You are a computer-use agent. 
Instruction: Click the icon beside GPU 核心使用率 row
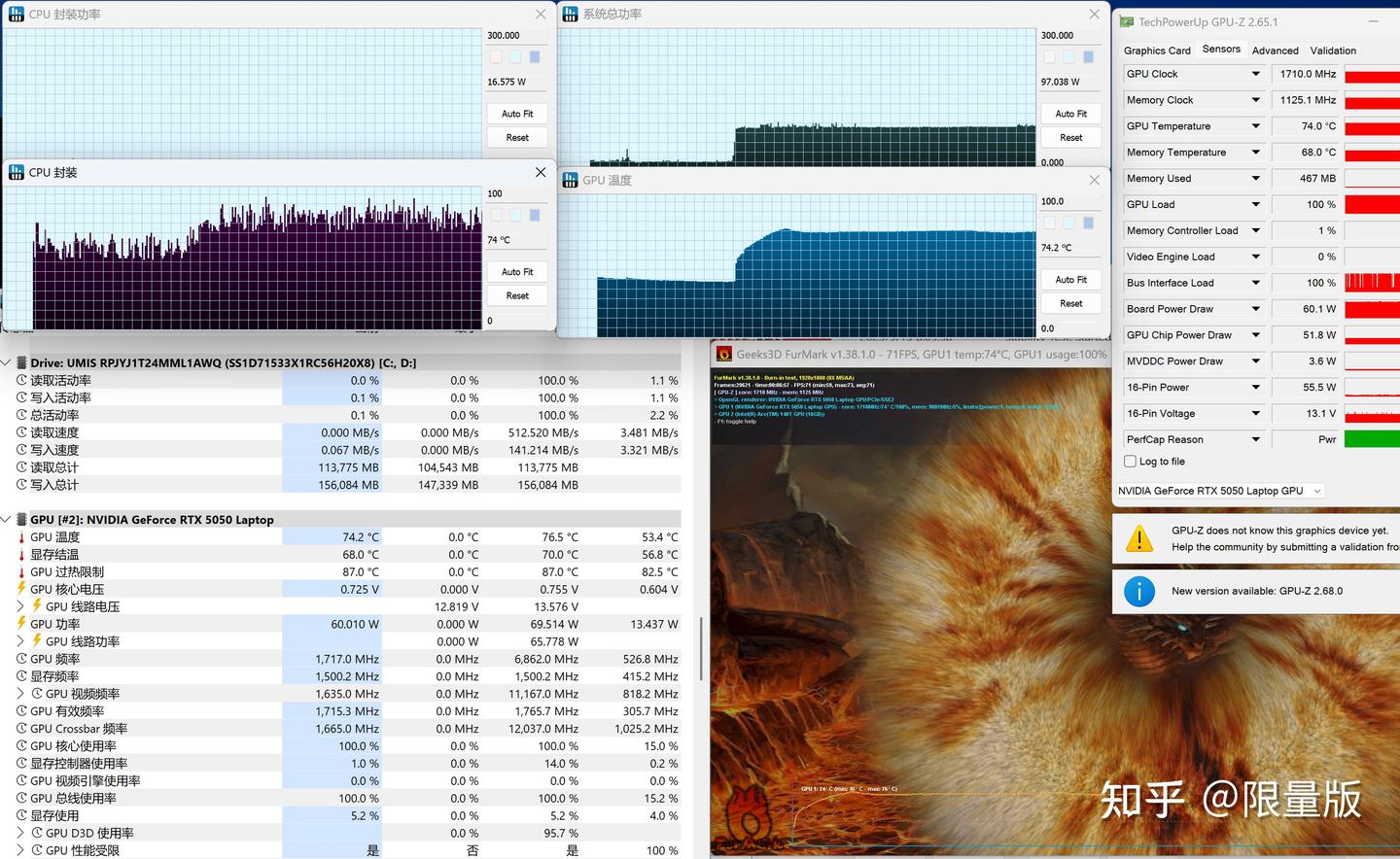(21, 746)
